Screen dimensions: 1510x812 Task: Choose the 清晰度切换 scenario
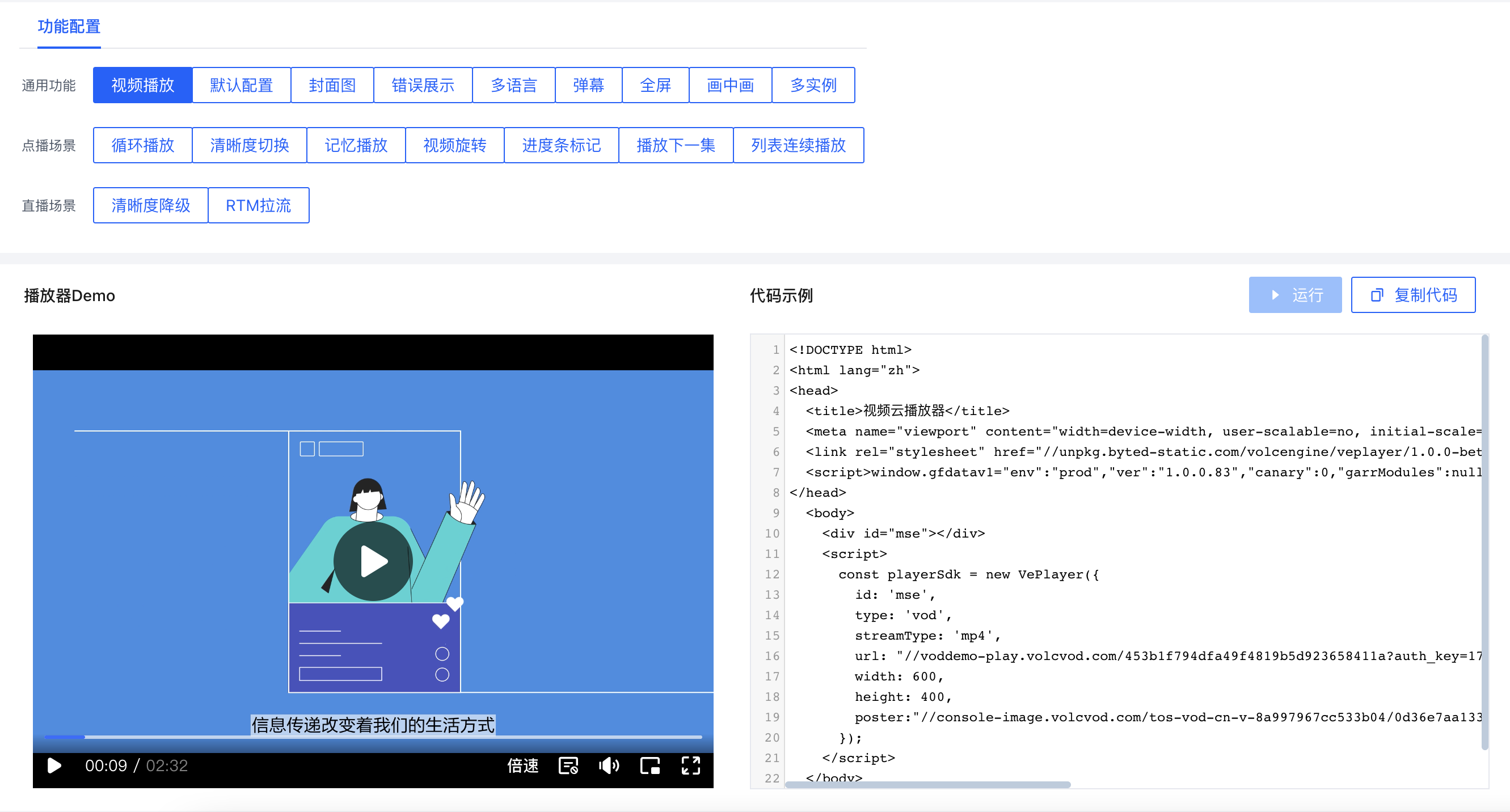click(x=249, y=145)
